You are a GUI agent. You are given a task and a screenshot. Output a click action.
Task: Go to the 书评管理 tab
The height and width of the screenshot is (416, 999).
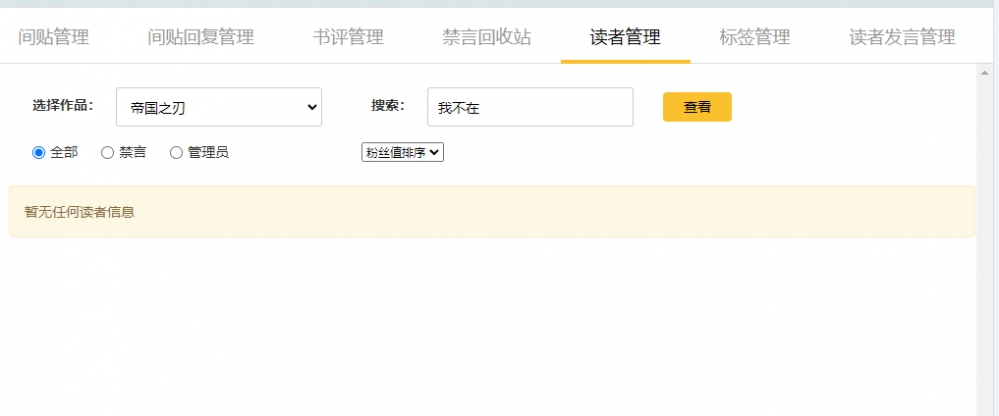coord(348,38)
